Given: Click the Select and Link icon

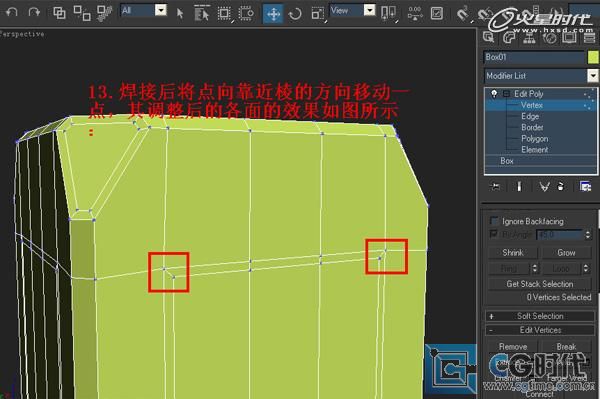Looking at the screenshot, I should (59, 13).
